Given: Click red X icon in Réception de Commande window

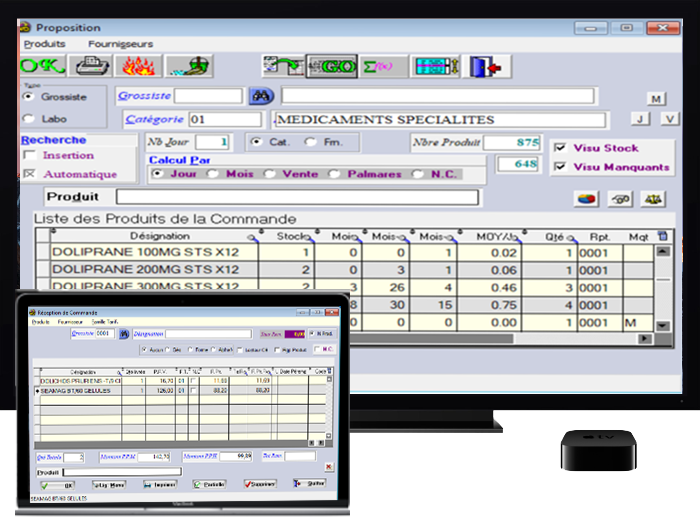Looking at the screenshot, I should click(329, 467).
